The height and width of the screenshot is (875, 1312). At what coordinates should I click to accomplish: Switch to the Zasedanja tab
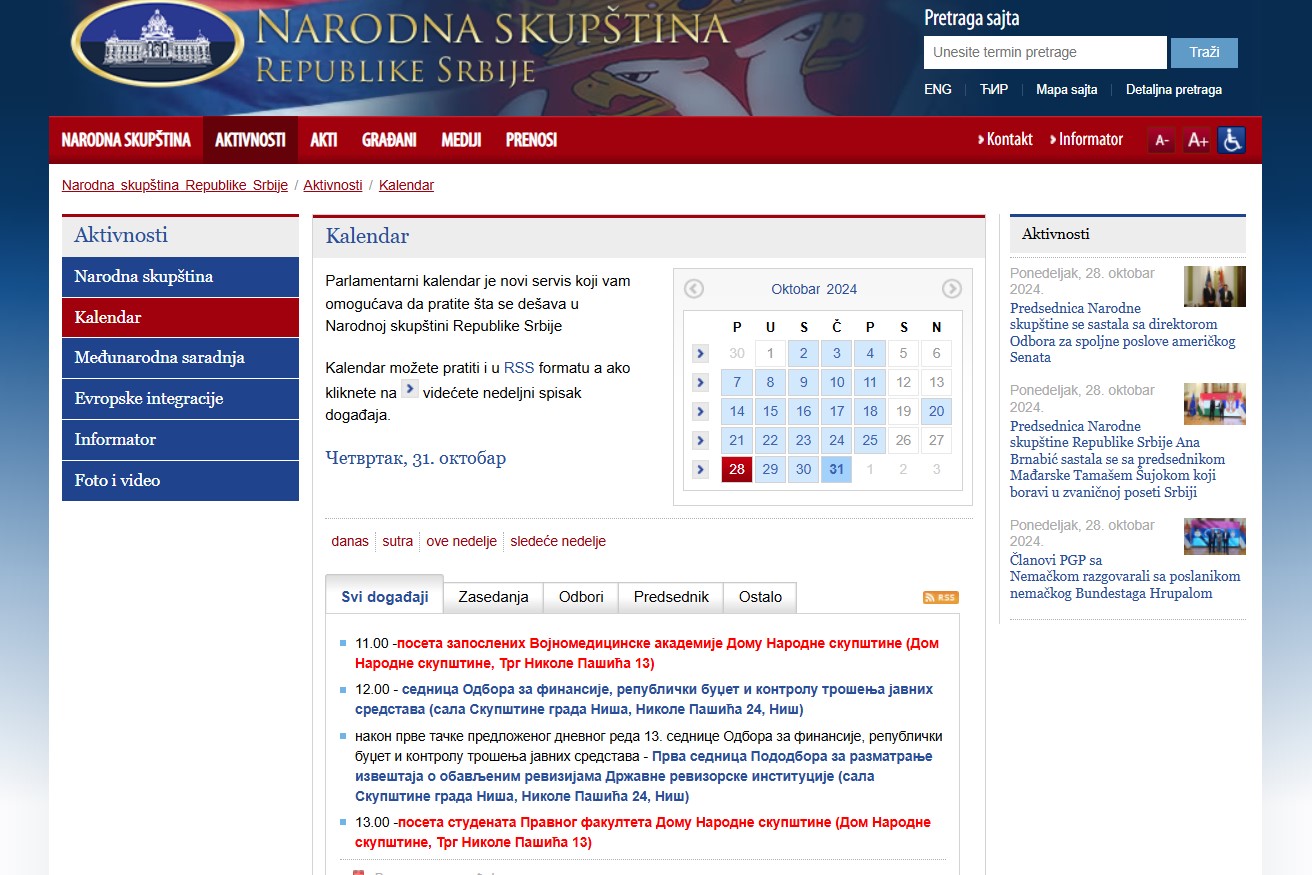pos(493,597)
